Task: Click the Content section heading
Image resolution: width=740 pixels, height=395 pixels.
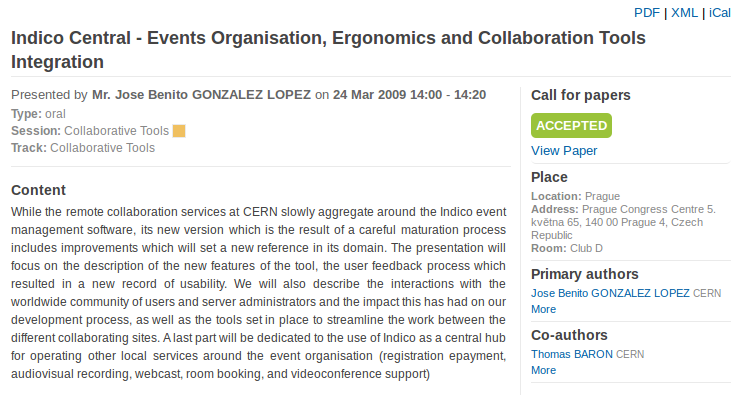Action: click(38, 190)
